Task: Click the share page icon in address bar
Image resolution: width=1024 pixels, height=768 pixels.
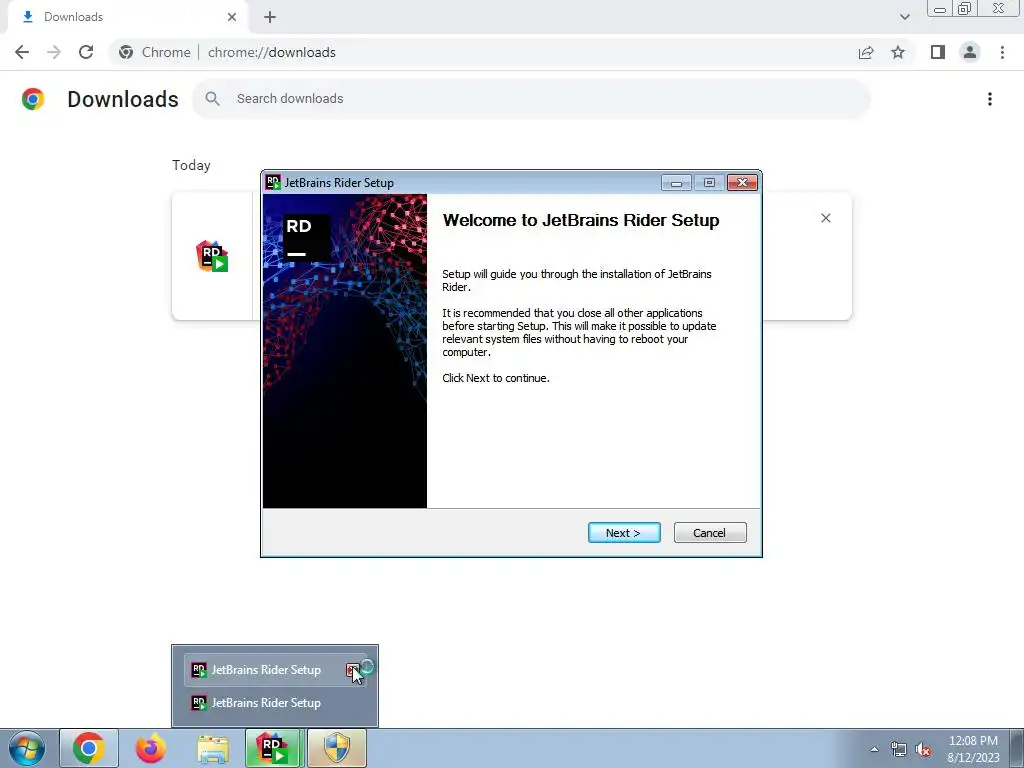Action: tap(866, 52)
